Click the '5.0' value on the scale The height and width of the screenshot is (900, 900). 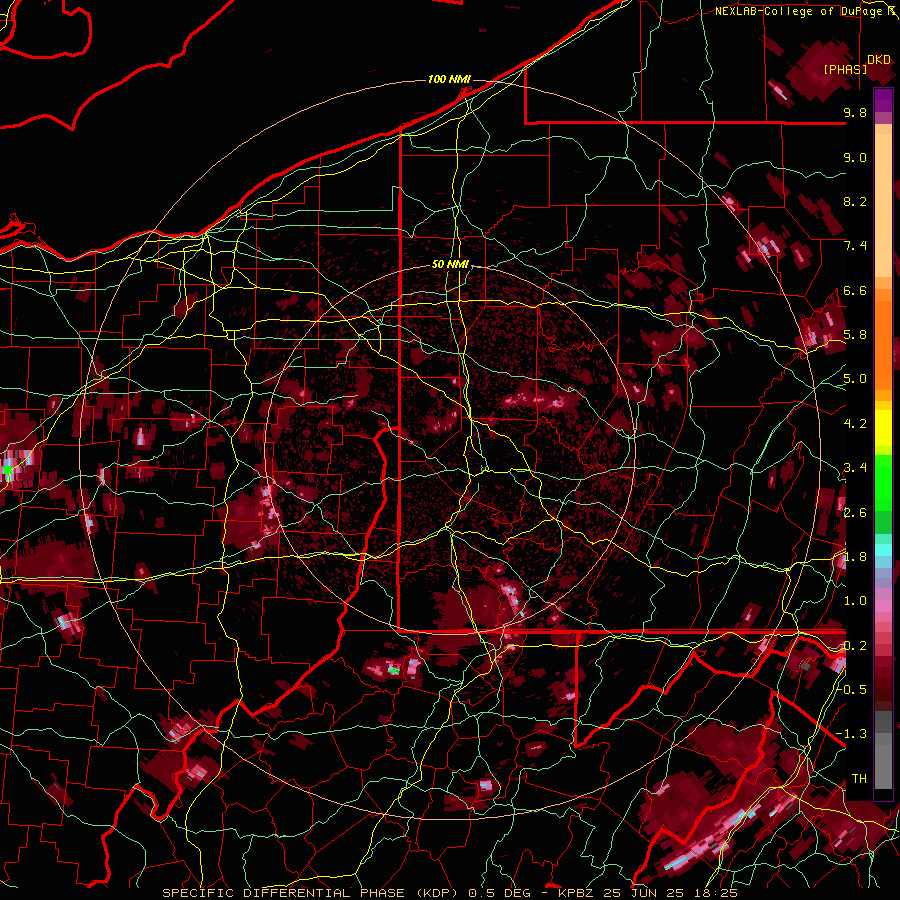tap(855, 379)
